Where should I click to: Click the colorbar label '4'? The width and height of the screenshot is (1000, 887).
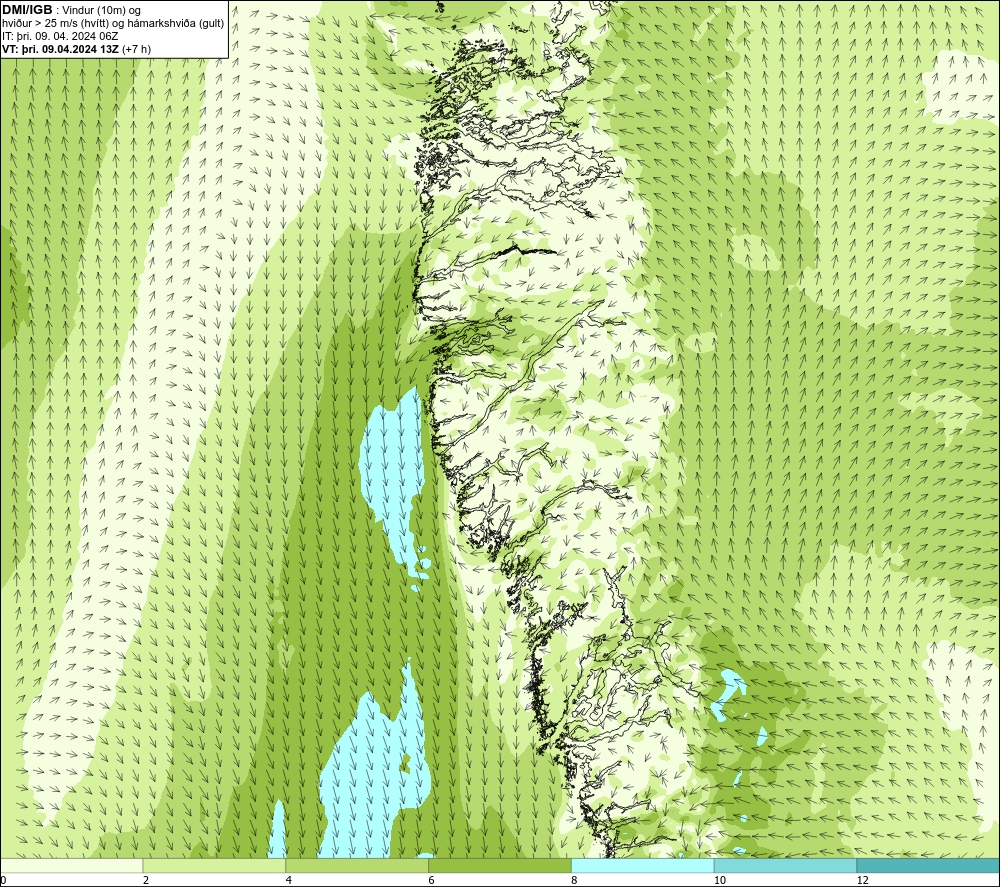289,880
